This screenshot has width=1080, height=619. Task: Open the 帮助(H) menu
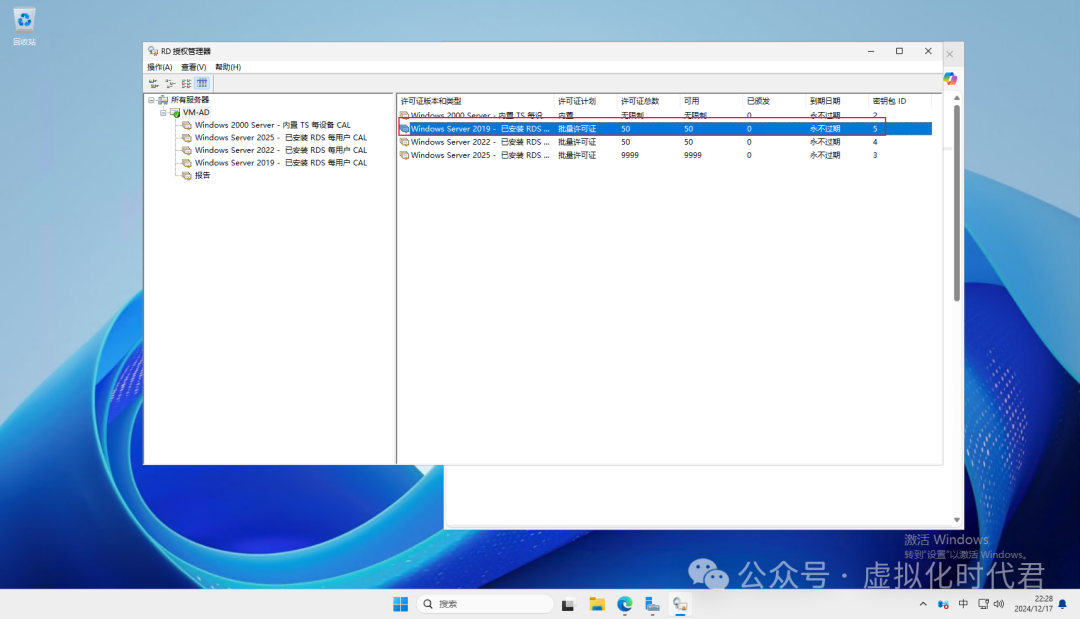[x=228, y=67]
